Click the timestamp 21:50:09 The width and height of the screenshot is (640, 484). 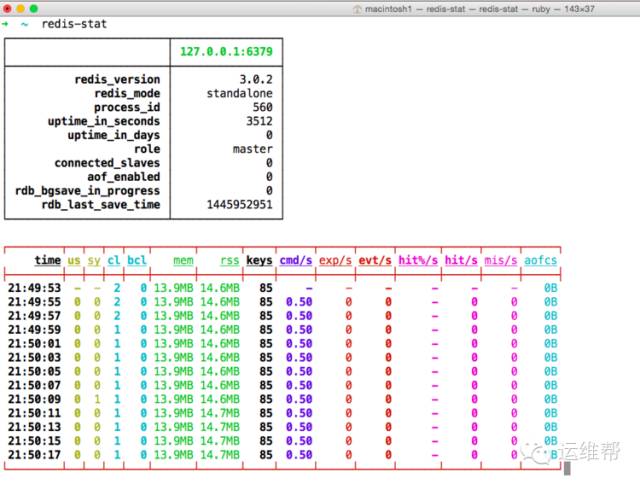(x=34, y=399)
